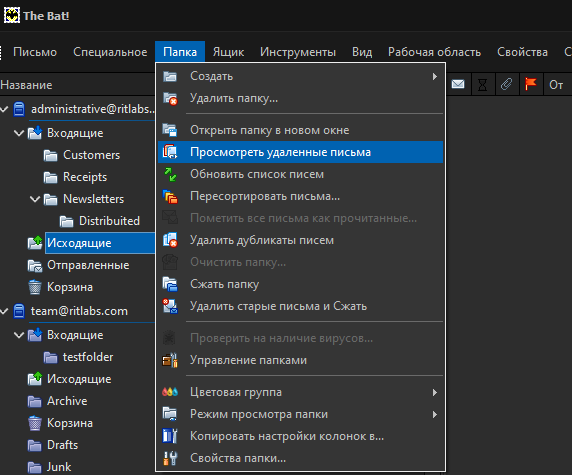Click the trash icon of Корзина under administrative account

[35, 287]
